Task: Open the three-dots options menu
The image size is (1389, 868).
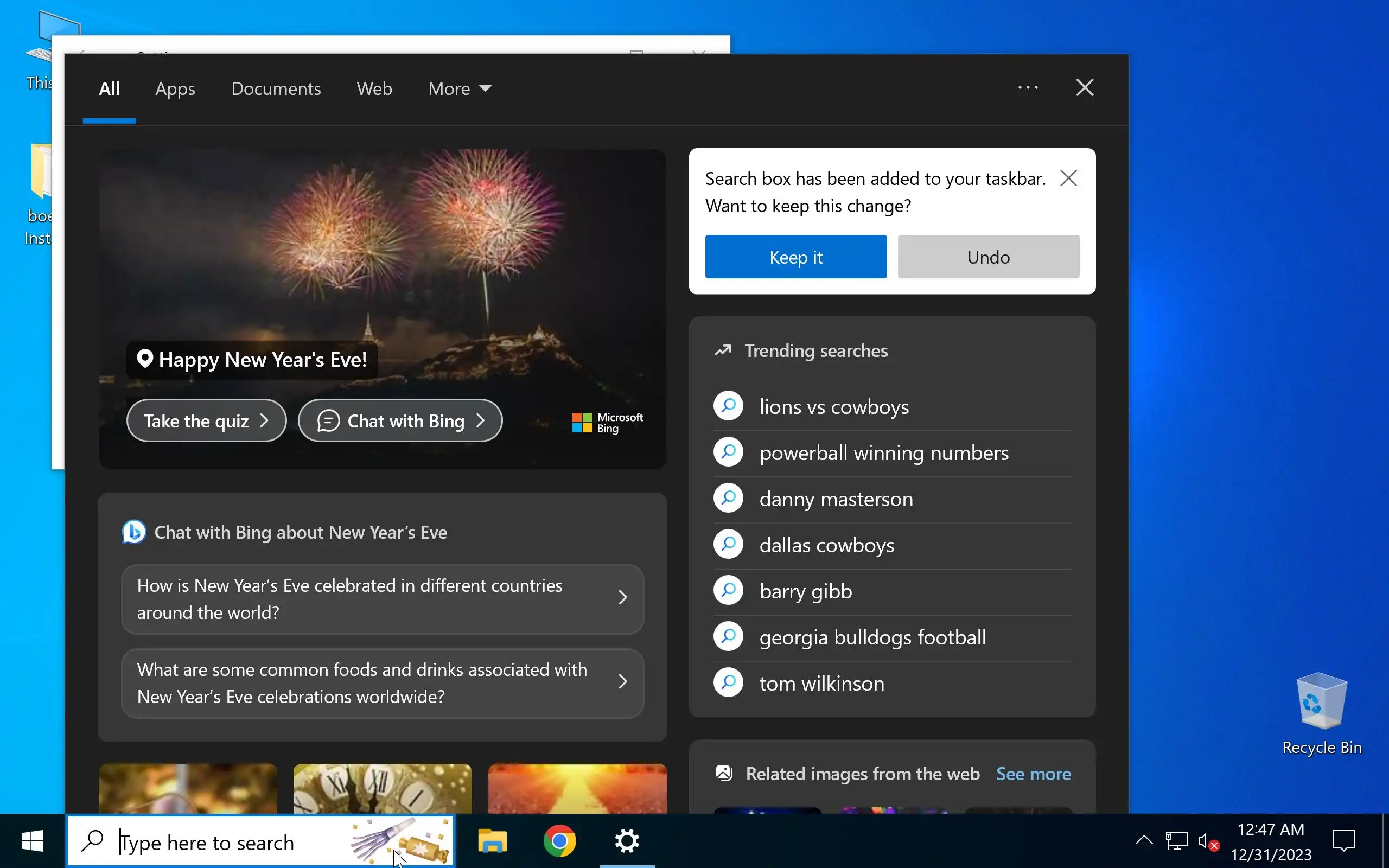Action: tap(1028, 88)
